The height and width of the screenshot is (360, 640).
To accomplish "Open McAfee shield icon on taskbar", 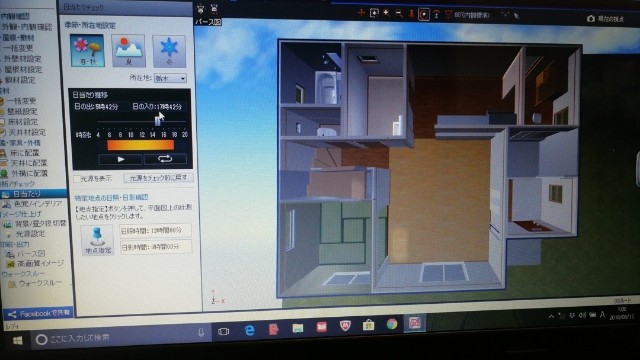I will point(345,326).
